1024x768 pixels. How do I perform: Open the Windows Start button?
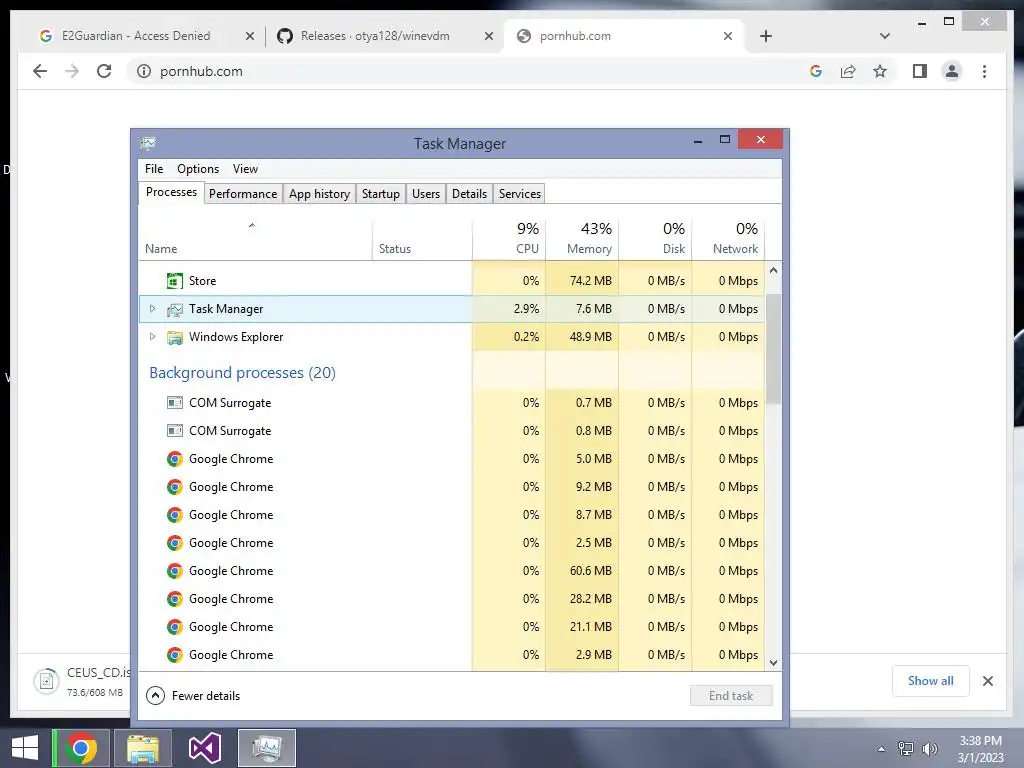(25, 748)
